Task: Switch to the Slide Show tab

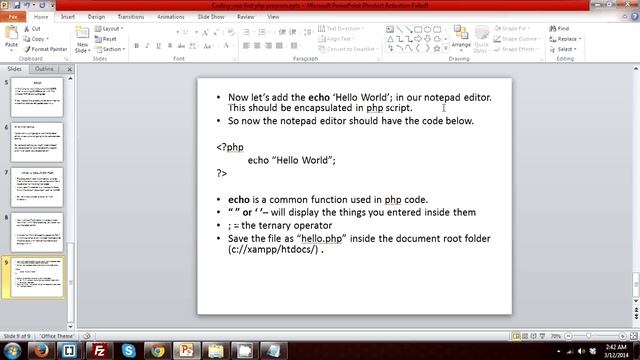Action: (211, 17)
